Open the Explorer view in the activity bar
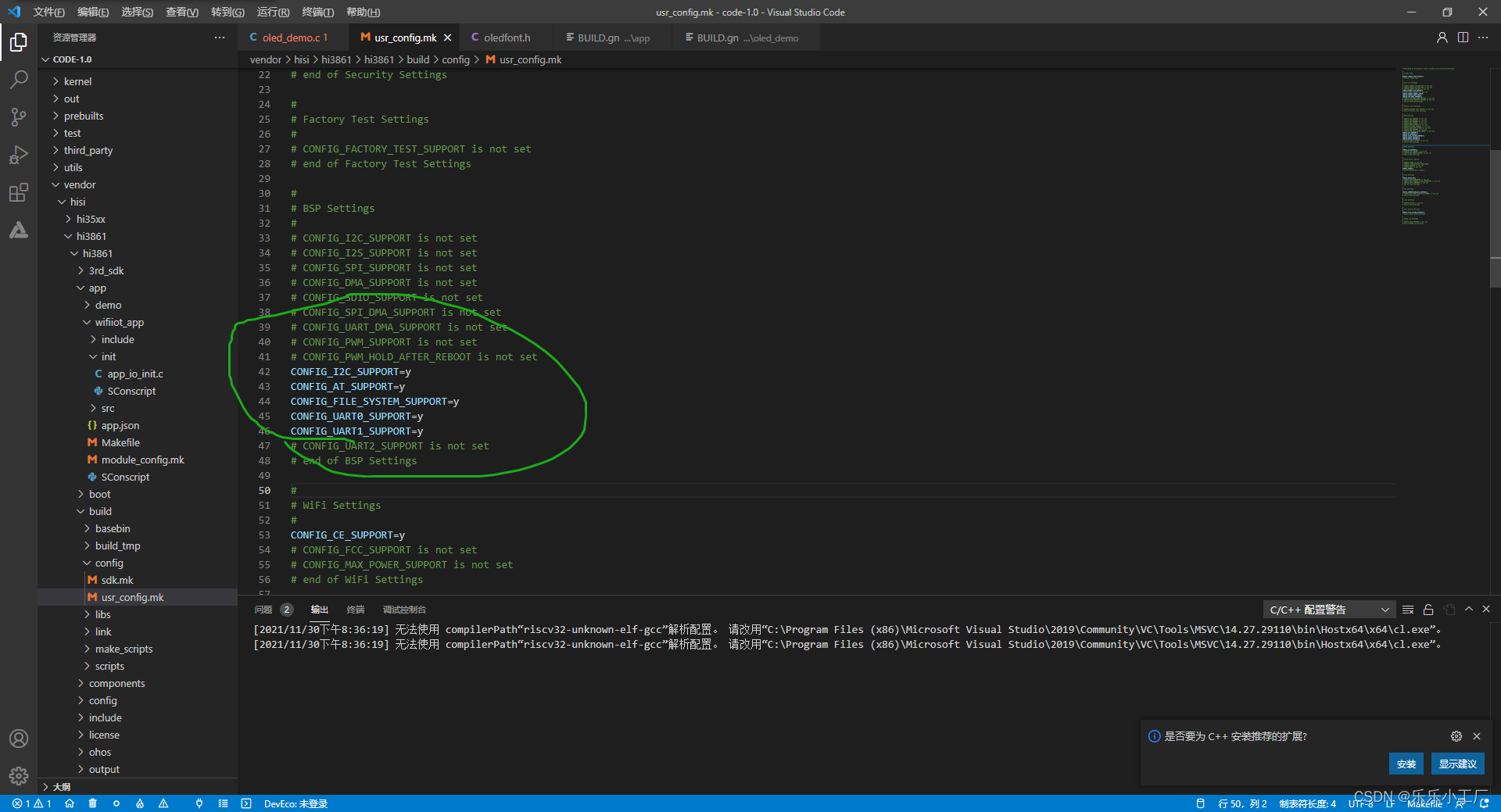The height and width of the screenshot is (812, 1501). [x=19, y=41]
